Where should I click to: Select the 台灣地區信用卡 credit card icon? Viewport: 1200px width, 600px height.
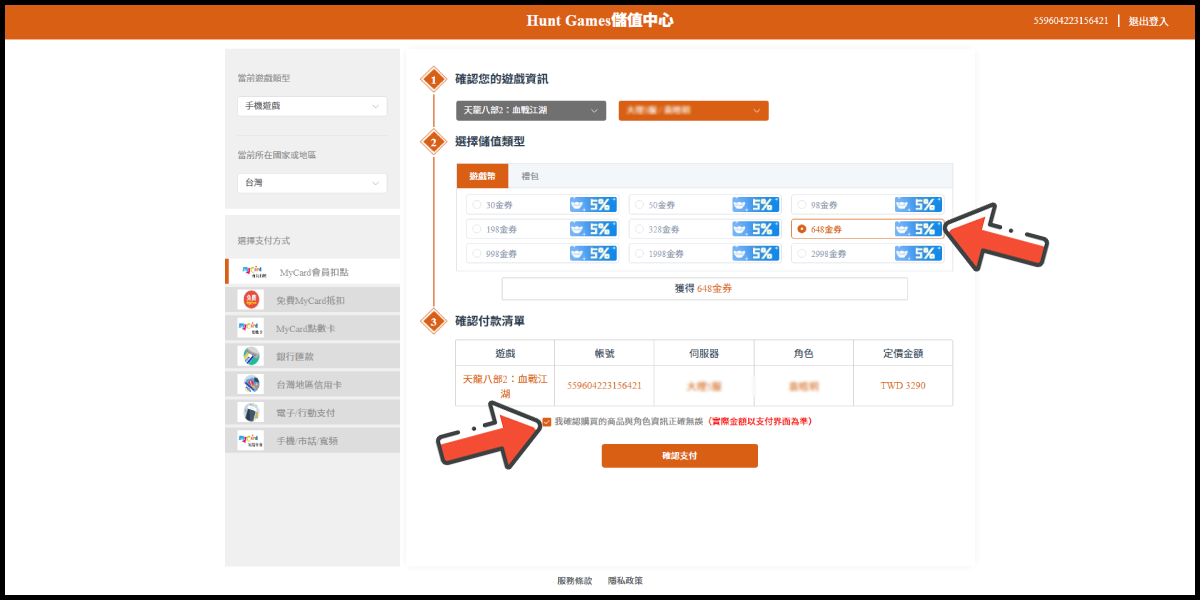(x=250, y=384)
